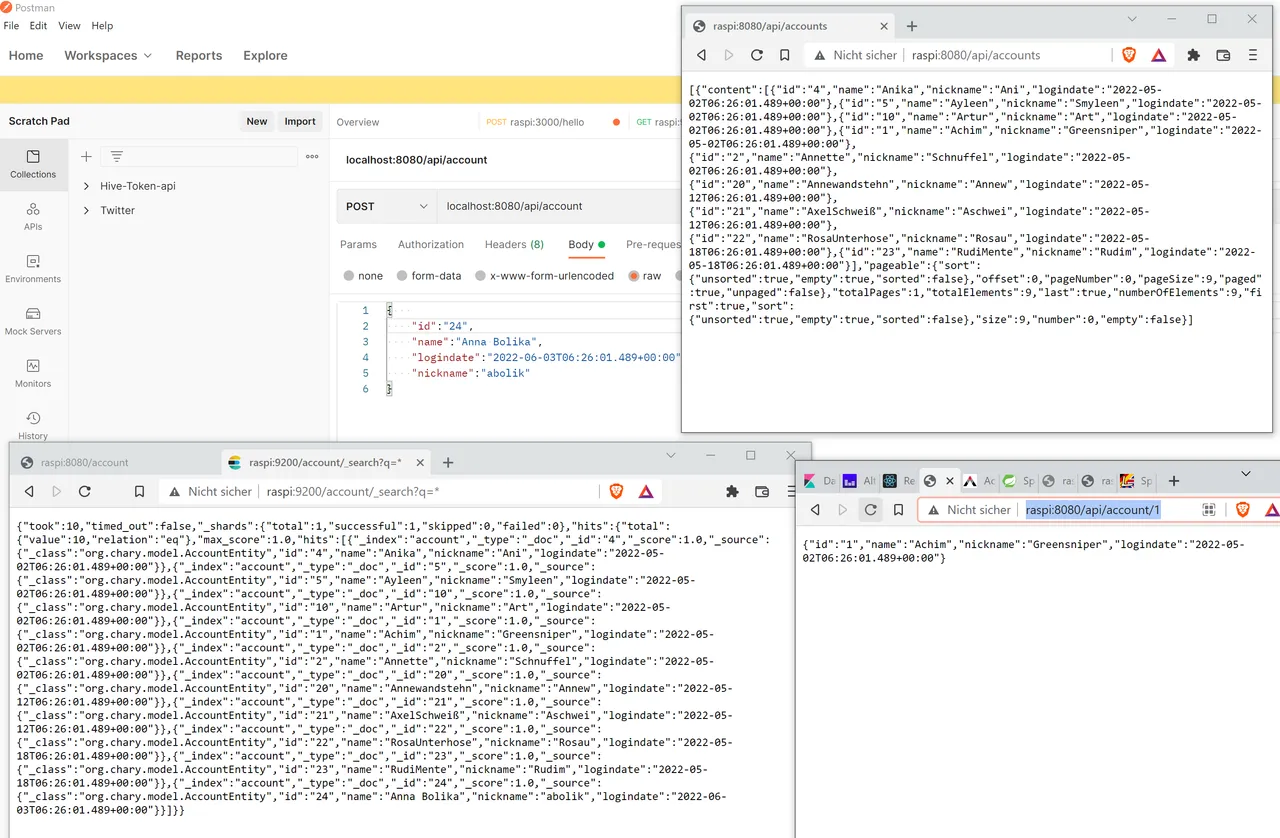Open the tab list chevron in account/1 window
1280x838 pixels.
tap(1246, 474)
